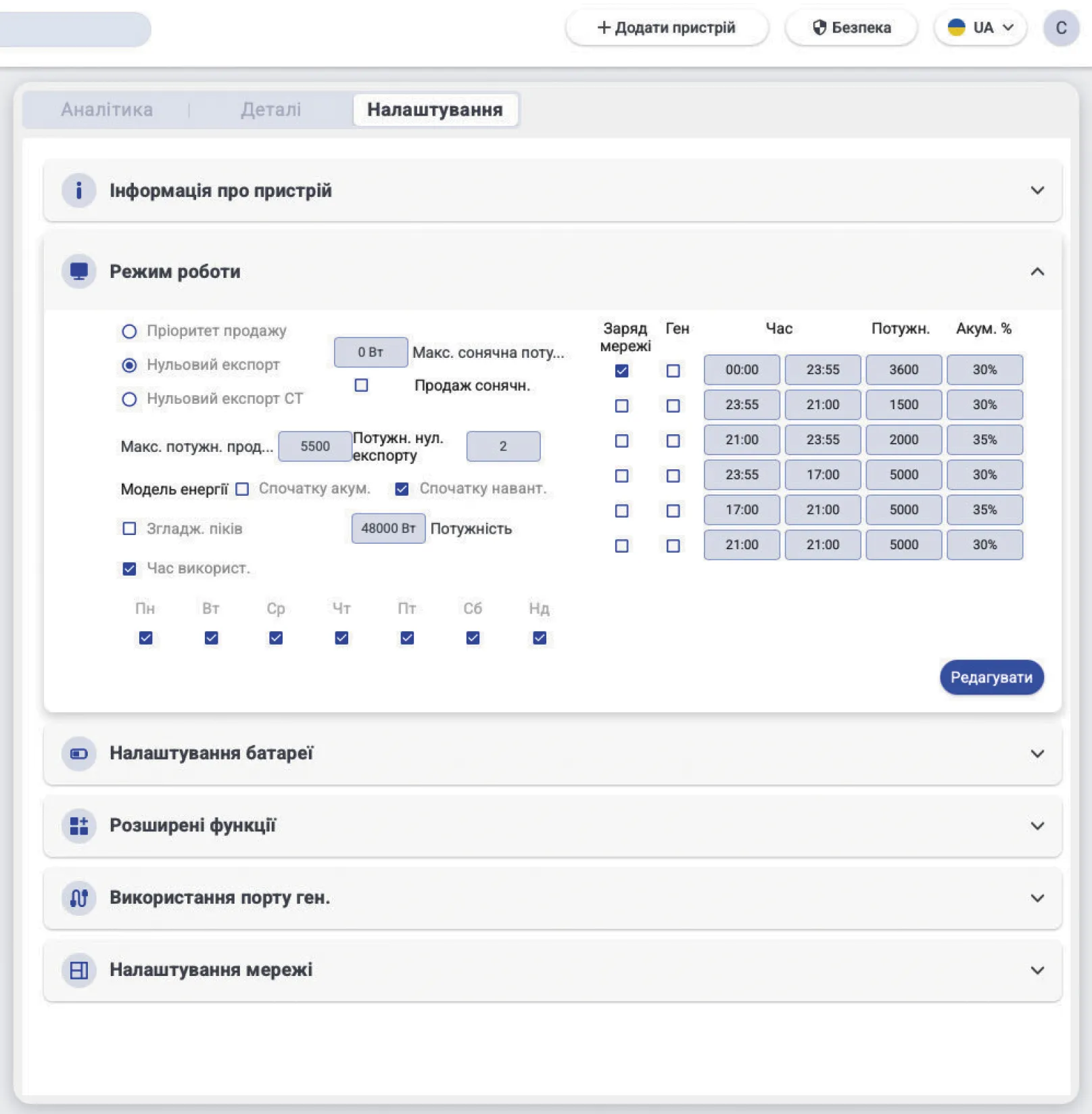The height and width of the screenshot is (1114, 1092).
Task: Click the 1500 power field
Action: click(x=903, y=405)
